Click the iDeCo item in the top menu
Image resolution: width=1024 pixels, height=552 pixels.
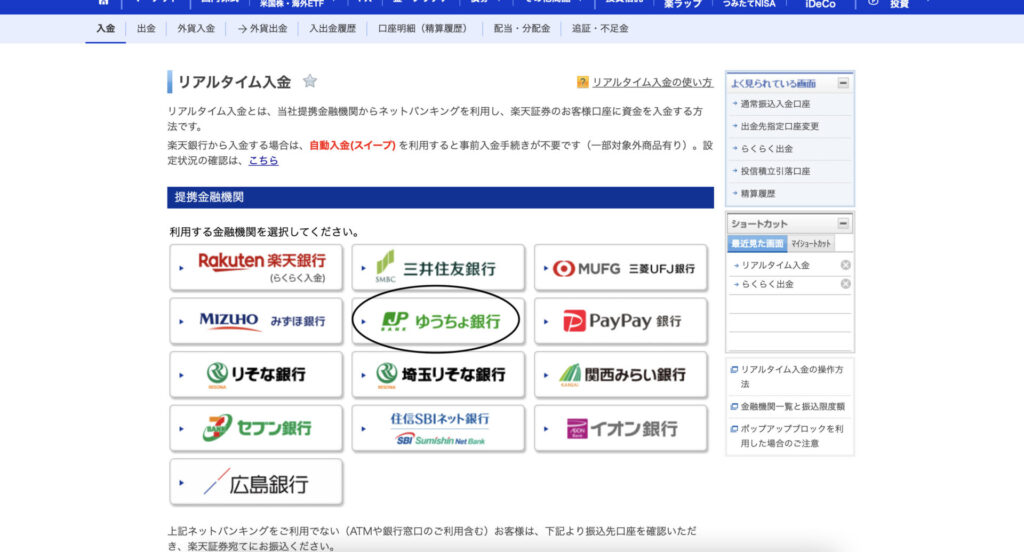[x=820, y=5]
